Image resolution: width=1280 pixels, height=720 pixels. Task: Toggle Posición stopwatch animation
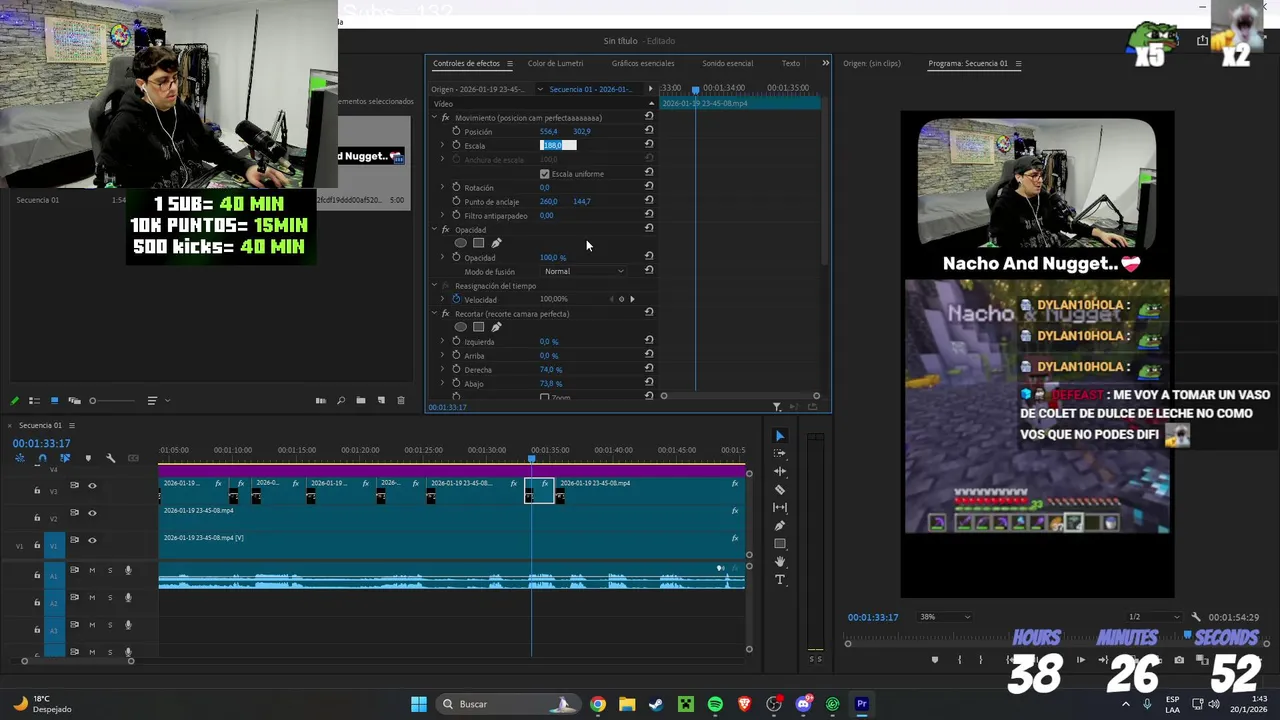click(x=457, y=131)
